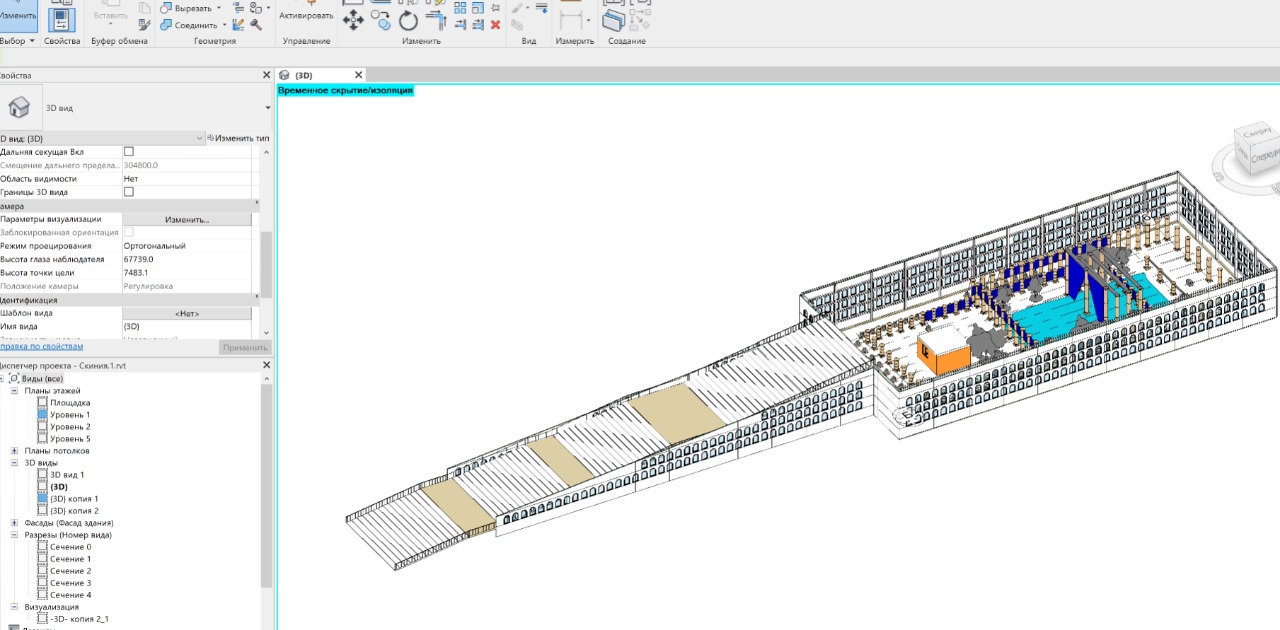Open the 3D view type selector dropdown
This screenshot has height=630, width=1280.
click(x=268, y=108)
